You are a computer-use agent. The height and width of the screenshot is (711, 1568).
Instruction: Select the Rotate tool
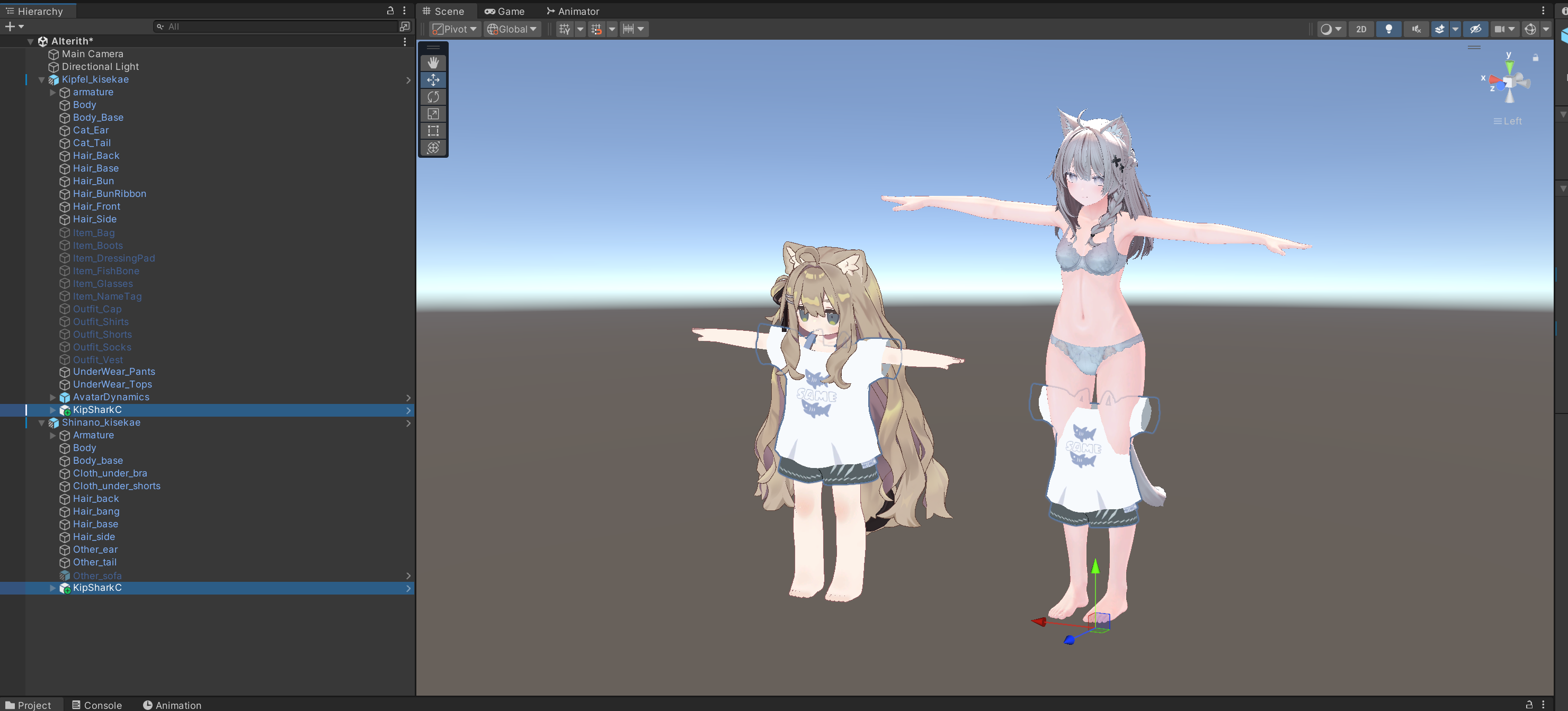pos(433,97)
